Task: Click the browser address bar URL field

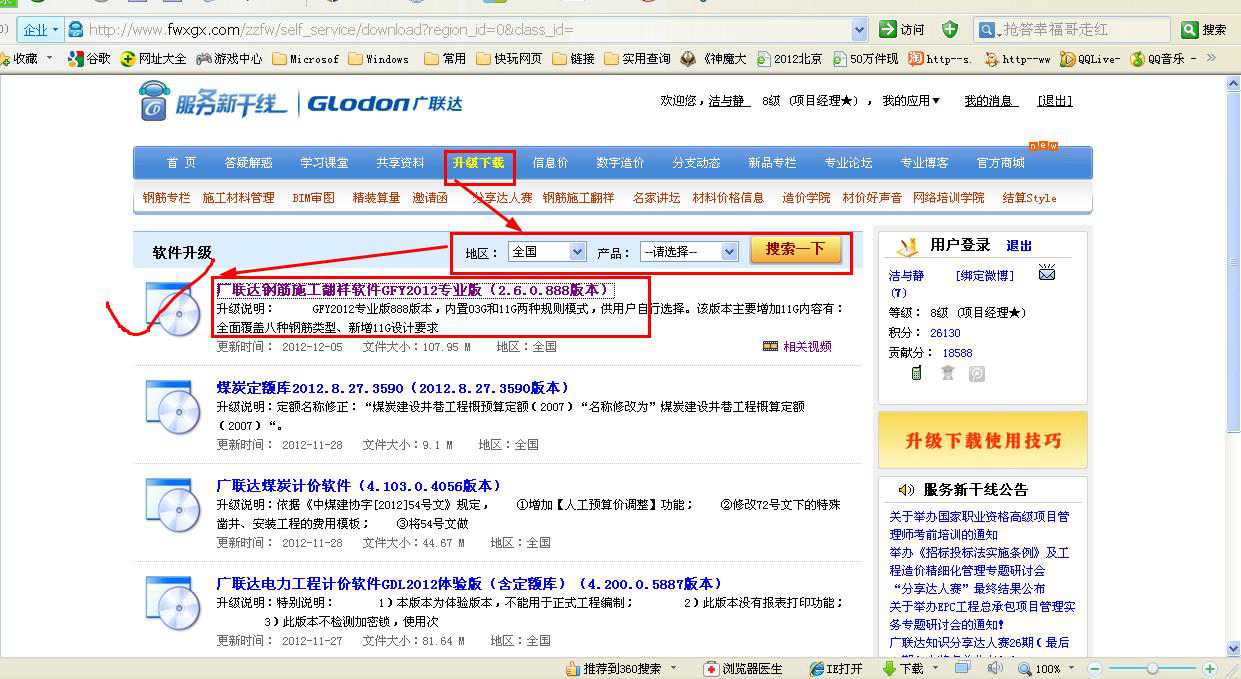Action: [x=467, y=30]
